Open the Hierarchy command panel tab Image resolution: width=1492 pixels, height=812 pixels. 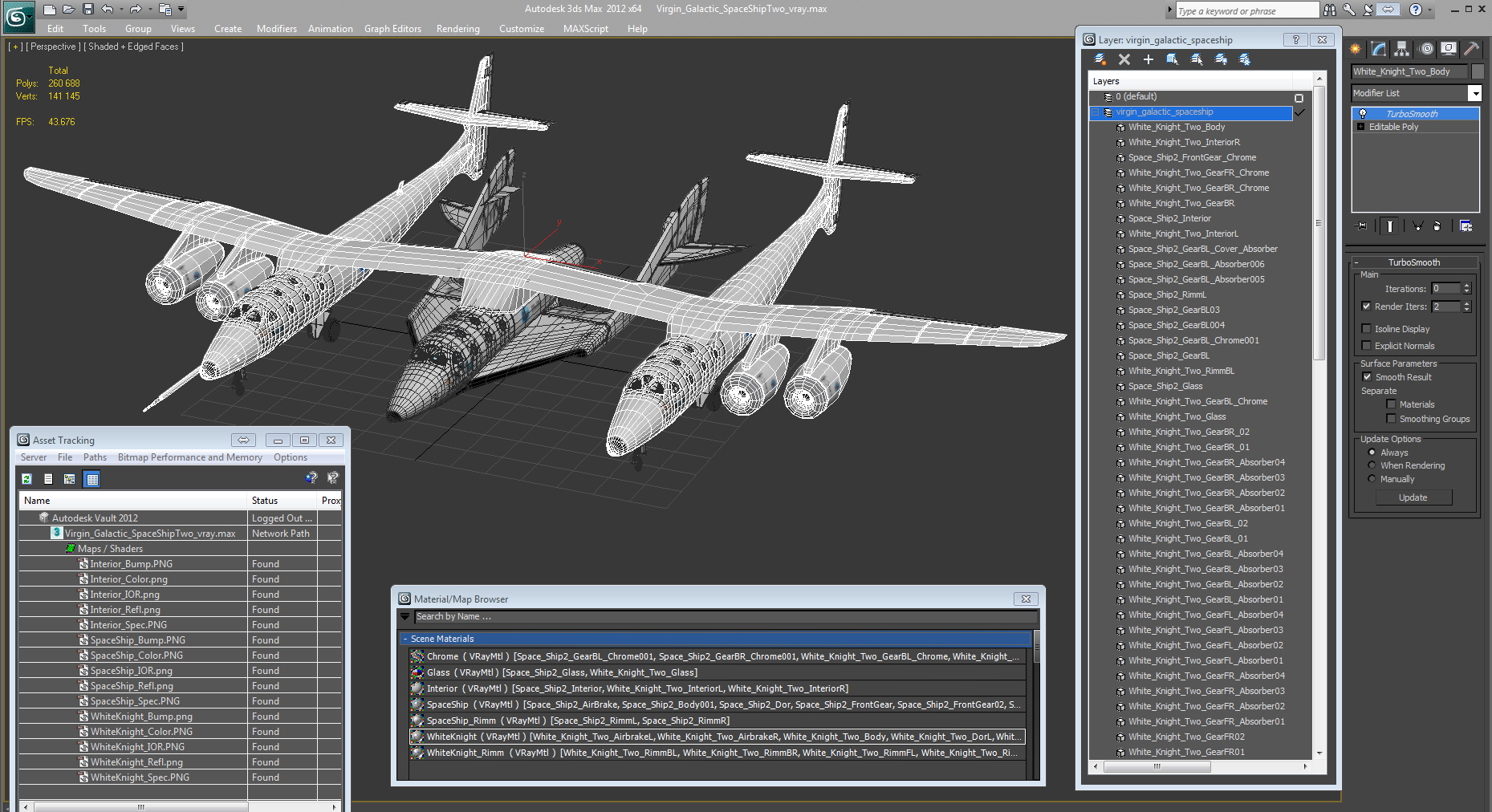tap(1402, 49)
